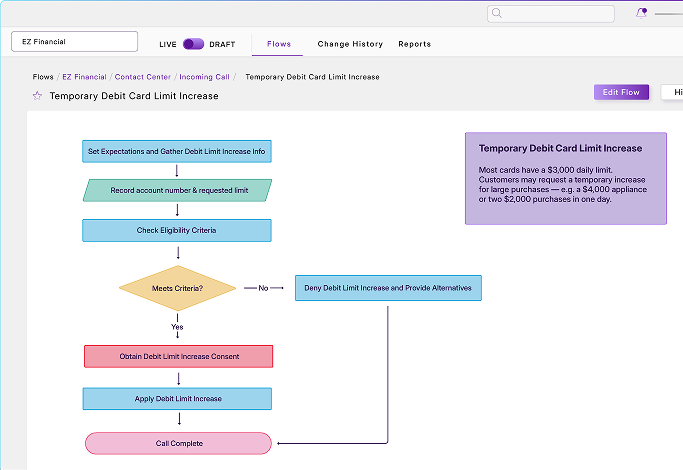Click the page title Temporary Debit Card Limit Increase

pyautogui.click(x=134, y=96)
